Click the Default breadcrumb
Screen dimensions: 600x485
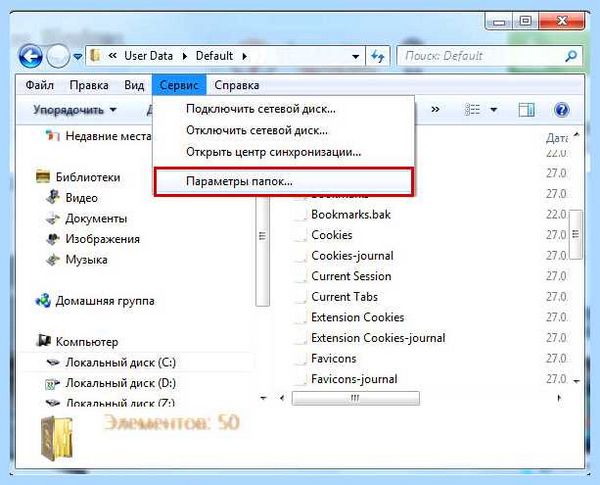(x=214, y=56)
